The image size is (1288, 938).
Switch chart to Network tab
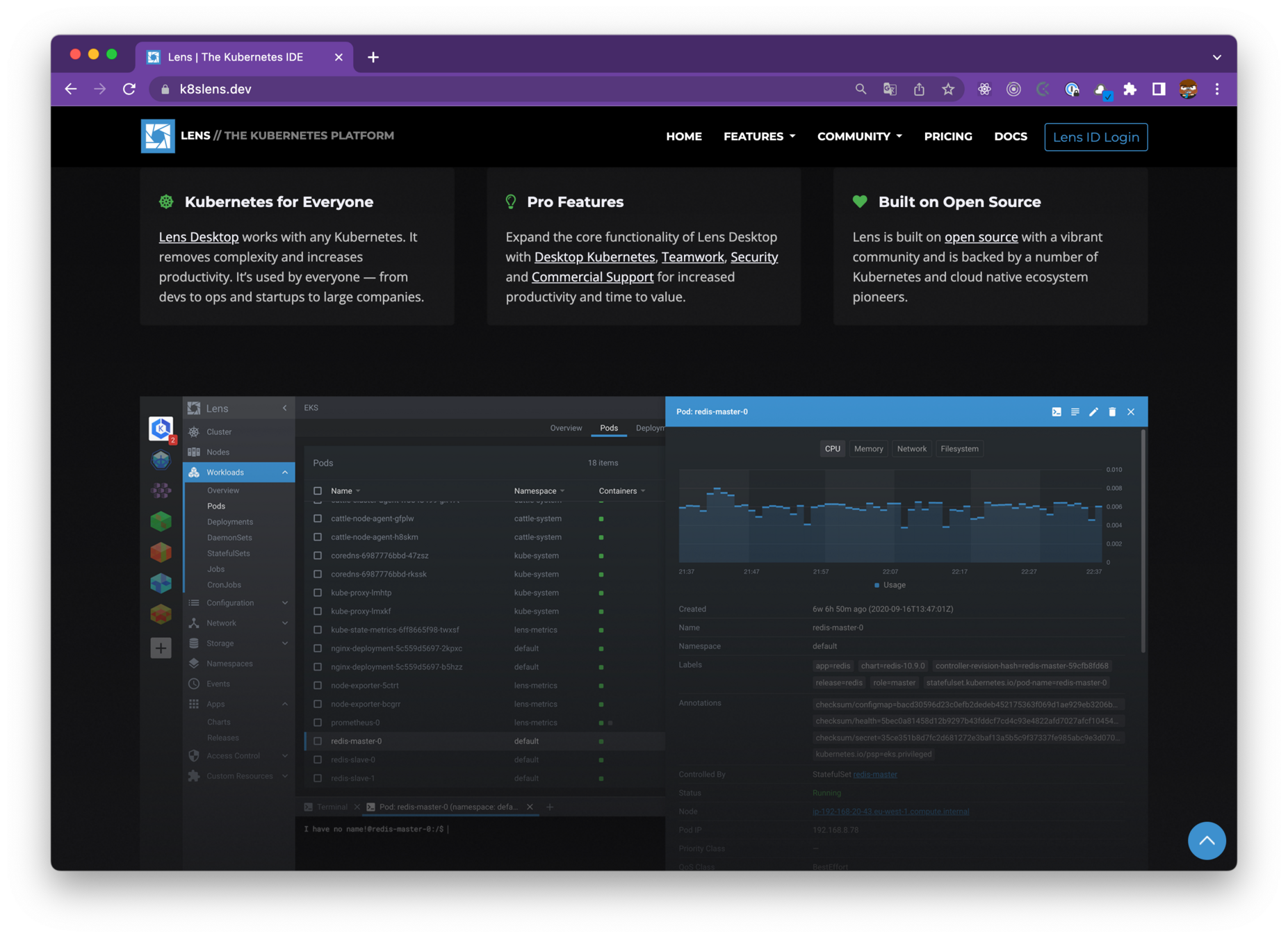[x=911, y=449]
